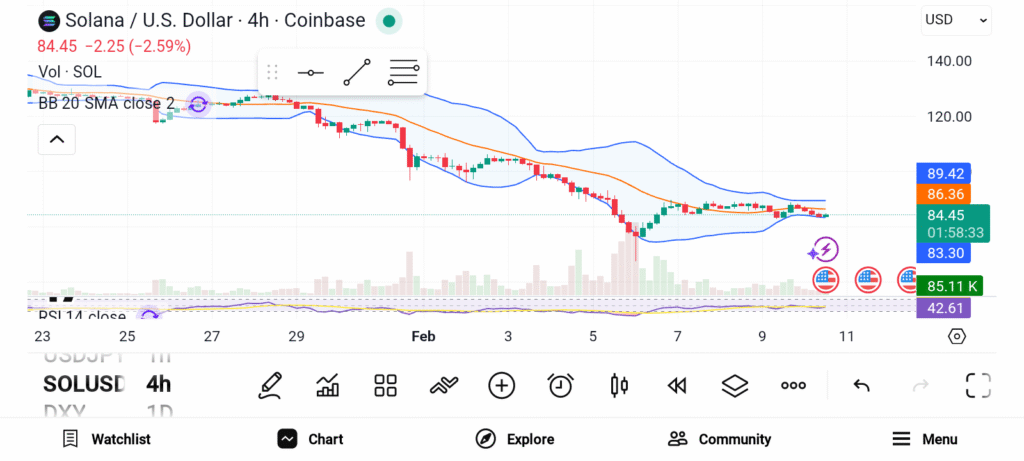Tap the alarm clock alert icon
The width and height of the screenshot is (1024, 461).
click(x=561, y=385)
